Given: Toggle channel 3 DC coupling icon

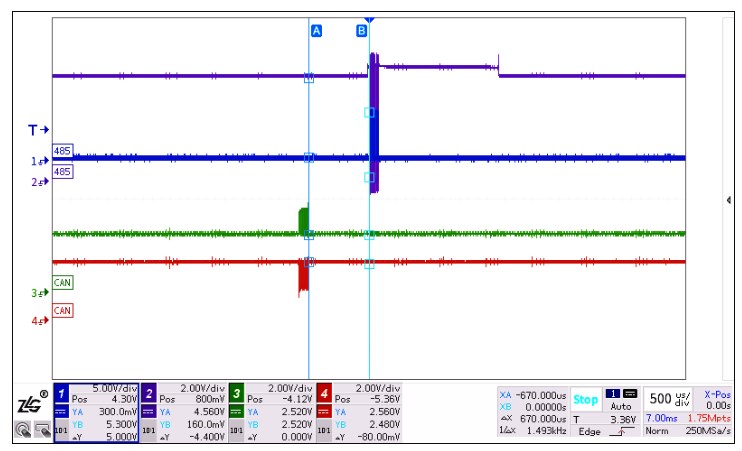Looking at the screenshot, I should 236,412.
